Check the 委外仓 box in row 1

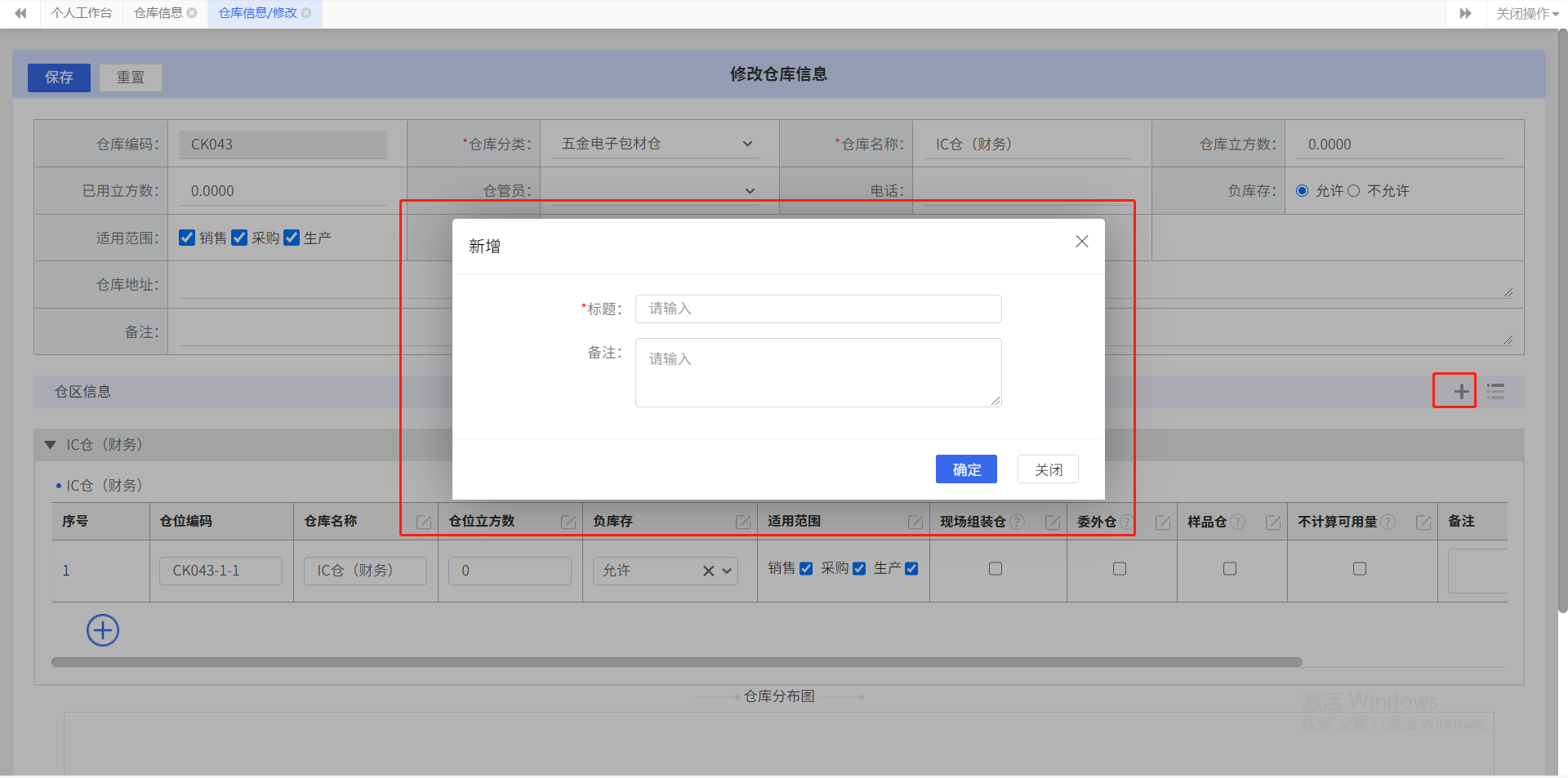pyautogui.click(x=1120, y=569)
